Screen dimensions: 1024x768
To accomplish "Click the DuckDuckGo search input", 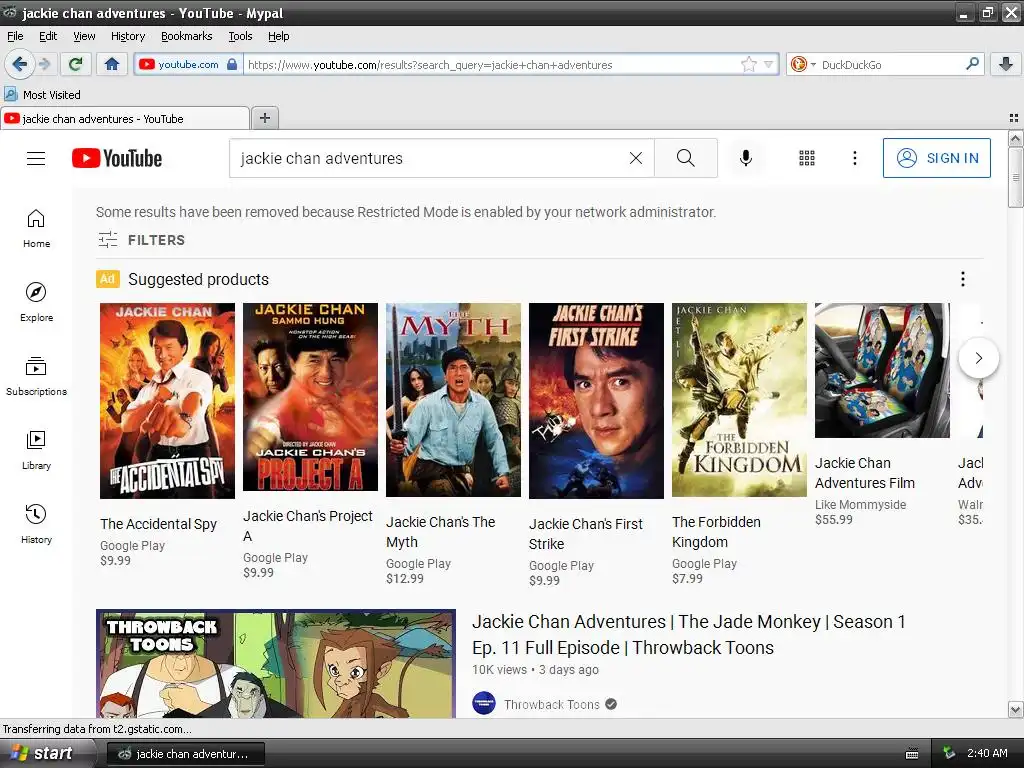I will tap(891, 64).
